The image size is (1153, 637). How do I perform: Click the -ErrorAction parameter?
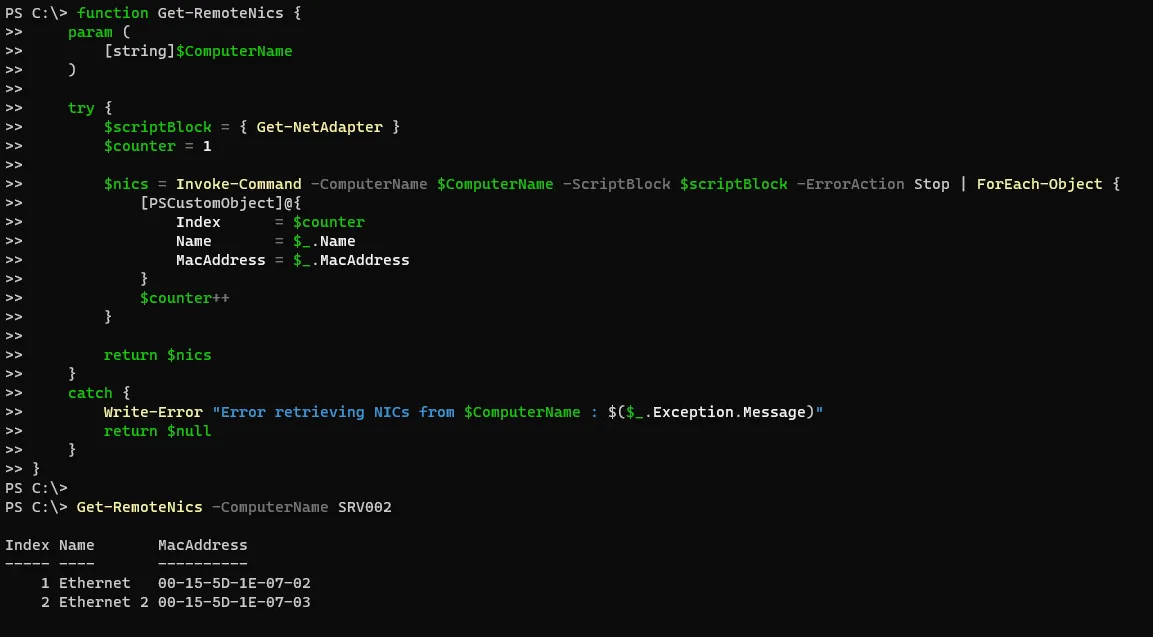pos(850,184)
